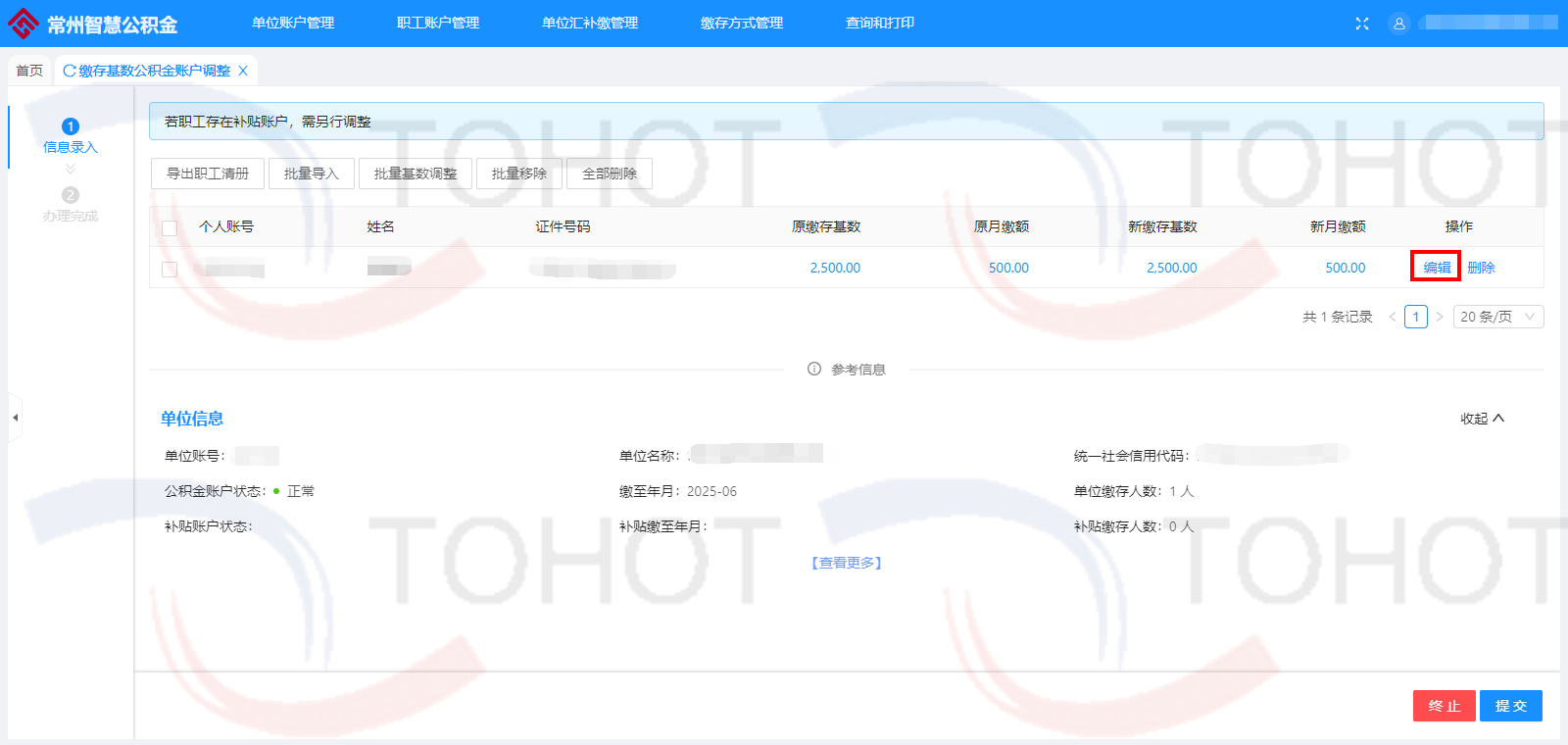Image resolution: width=1568 pixels, height=745 pixels.
Task: Collapse 单位信息 section using 收起
Action: point(1482,419)
